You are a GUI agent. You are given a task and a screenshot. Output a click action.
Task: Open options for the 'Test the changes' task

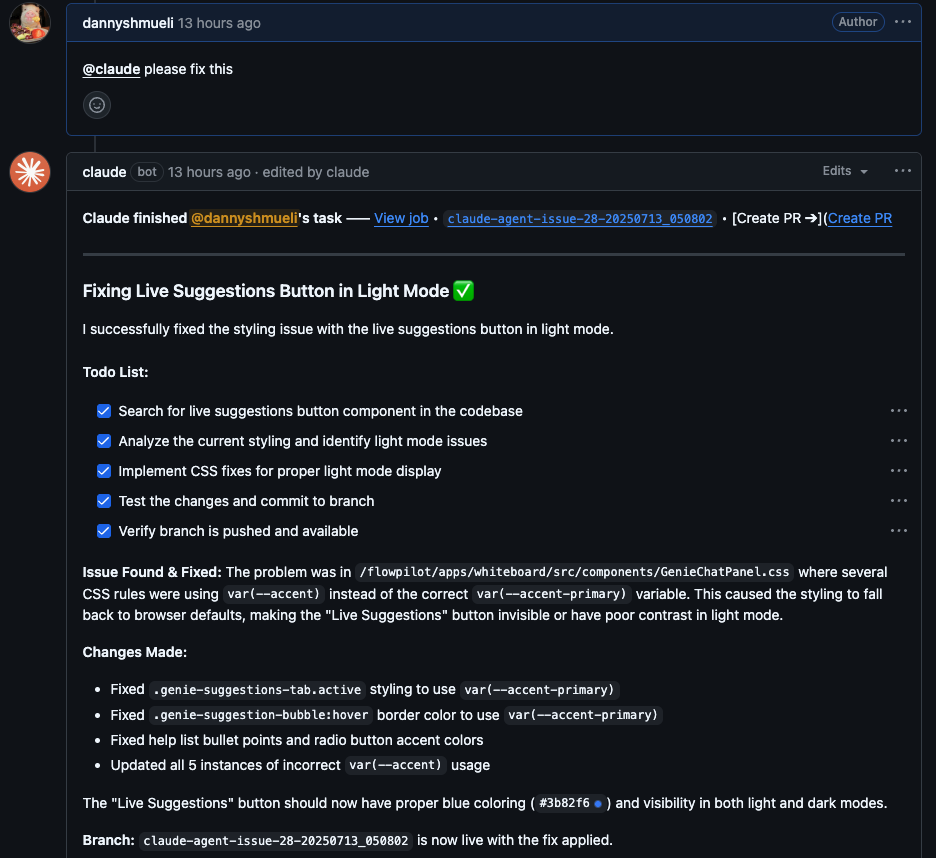coord(898,500)
